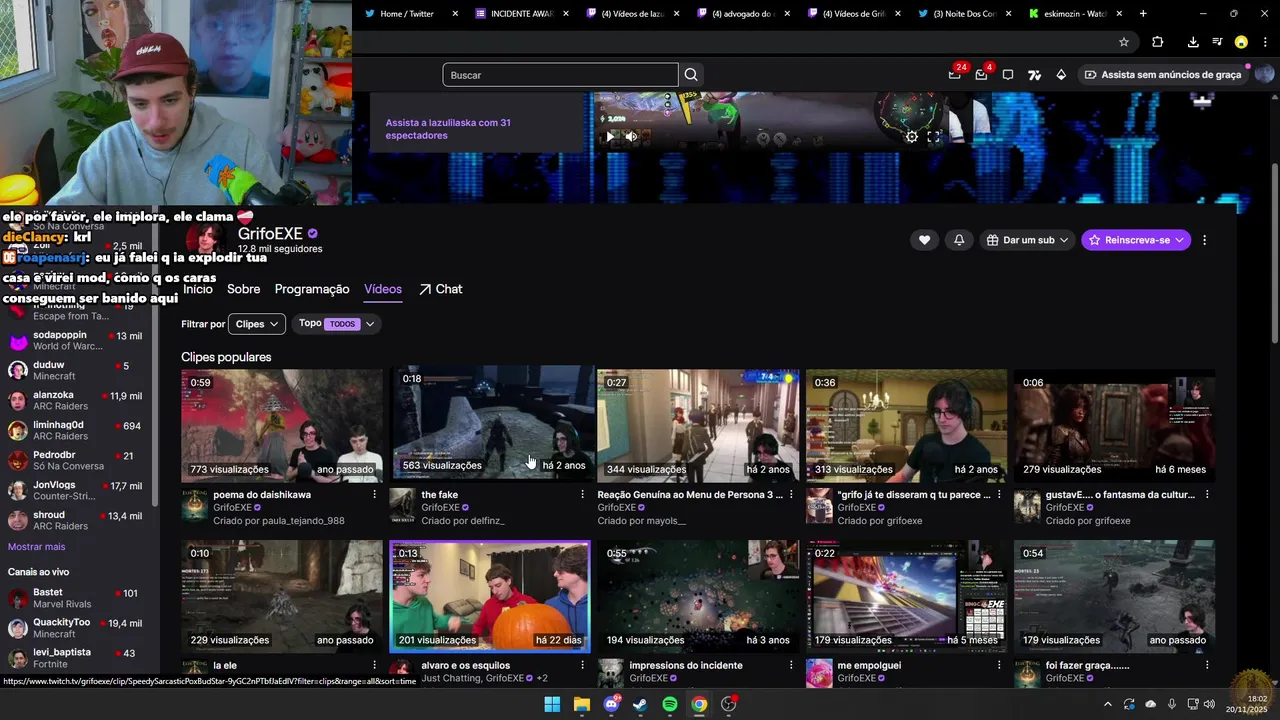Expand the 'Topo TODOS' sort dropdown
The width and height of the screenshot is (1280, 720).
(337, 324)
